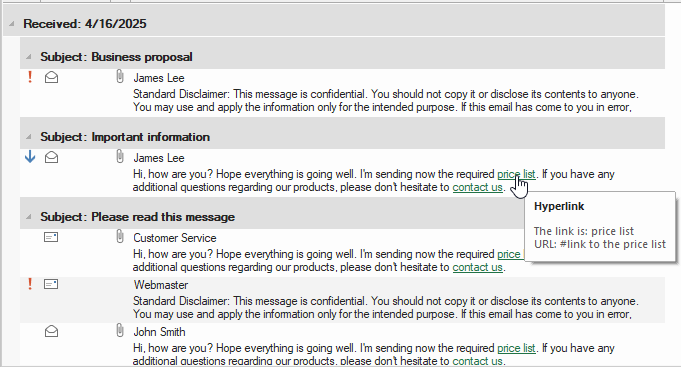The image size is (681, 367).
Task: Collapse the Received: 4/16/2025 group
Action: pos(12,24)
